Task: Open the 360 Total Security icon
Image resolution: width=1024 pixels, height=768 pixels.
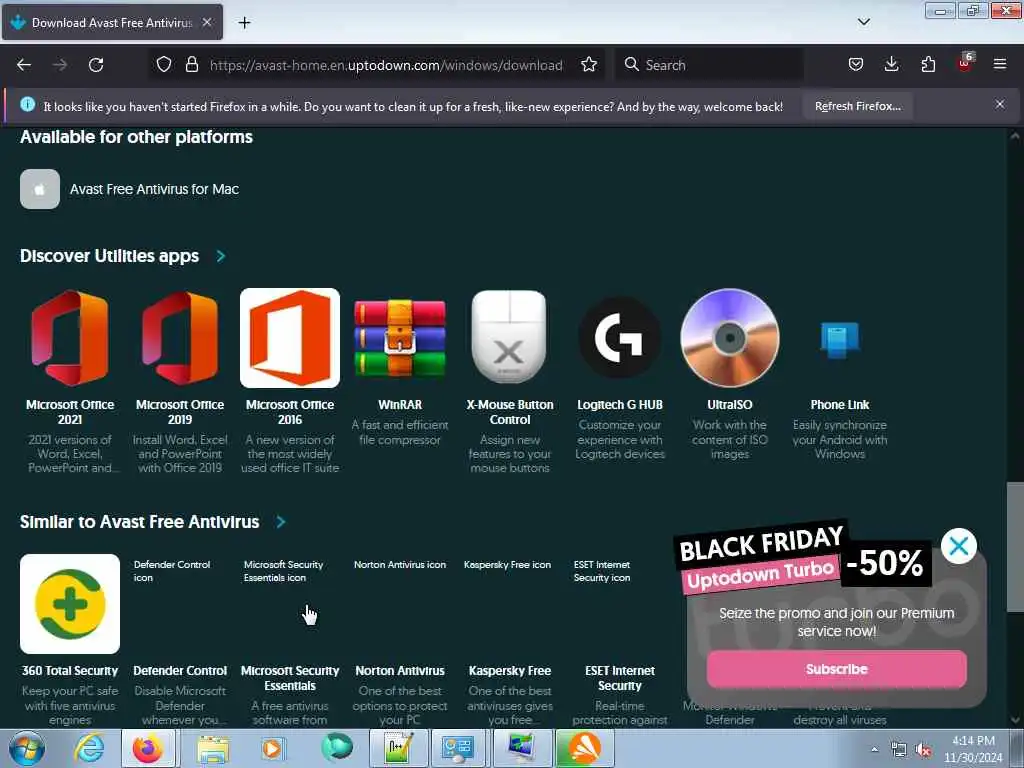Action: pos(70,604)
